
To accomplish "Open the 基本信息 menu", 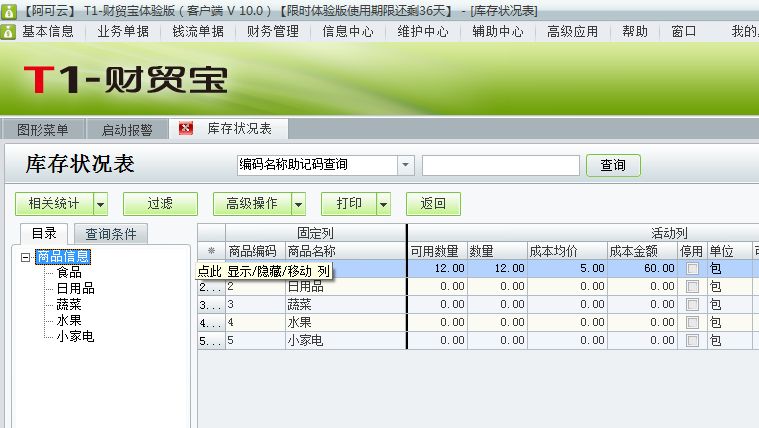I will click(48, 31).
